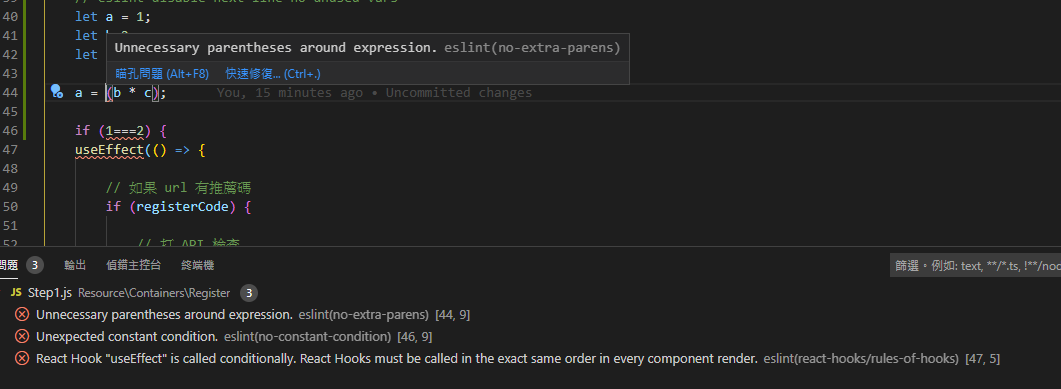Viewport: 1061px width, 389px height.
Task: Open the 偵錯主控台 panel tab
Action: (x=133, y=265)
